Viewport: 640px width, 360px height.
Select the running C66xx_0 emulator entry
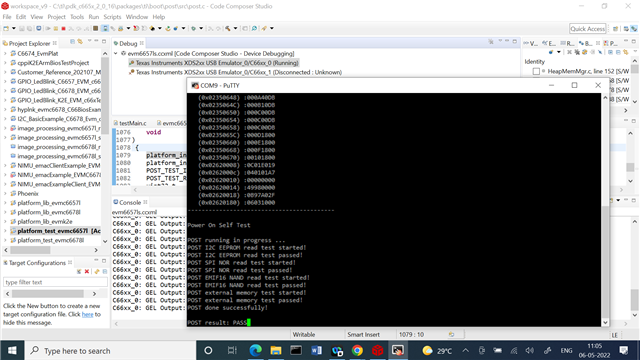pyautogui.click(x=214, y=63)
